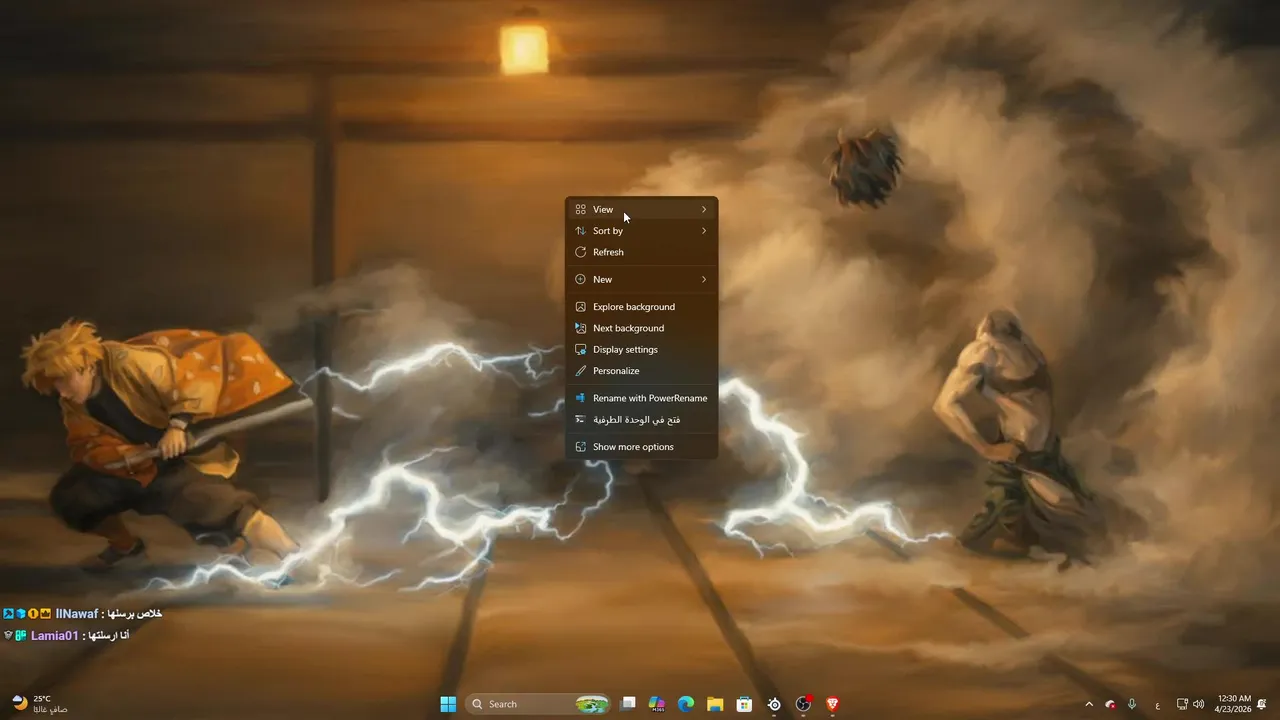Image resolution: width=1280 pixels, height=720 pixels.
Task: Expand the Sort by submenu
Action: [641, 231]
